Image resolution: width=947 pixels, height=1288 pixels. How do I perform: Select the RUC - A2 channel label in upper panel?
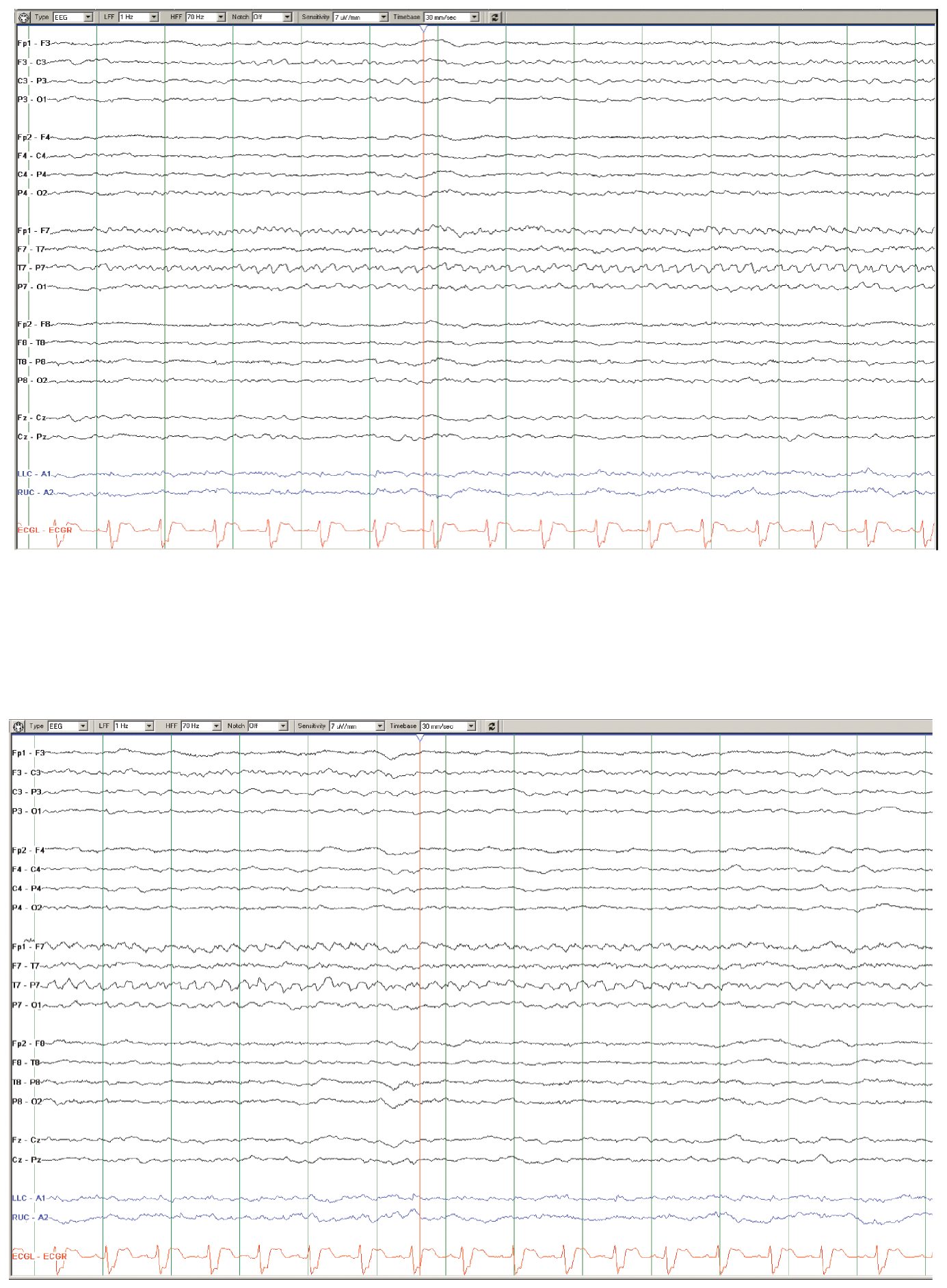pyautogui.click(x=36, y=492)
